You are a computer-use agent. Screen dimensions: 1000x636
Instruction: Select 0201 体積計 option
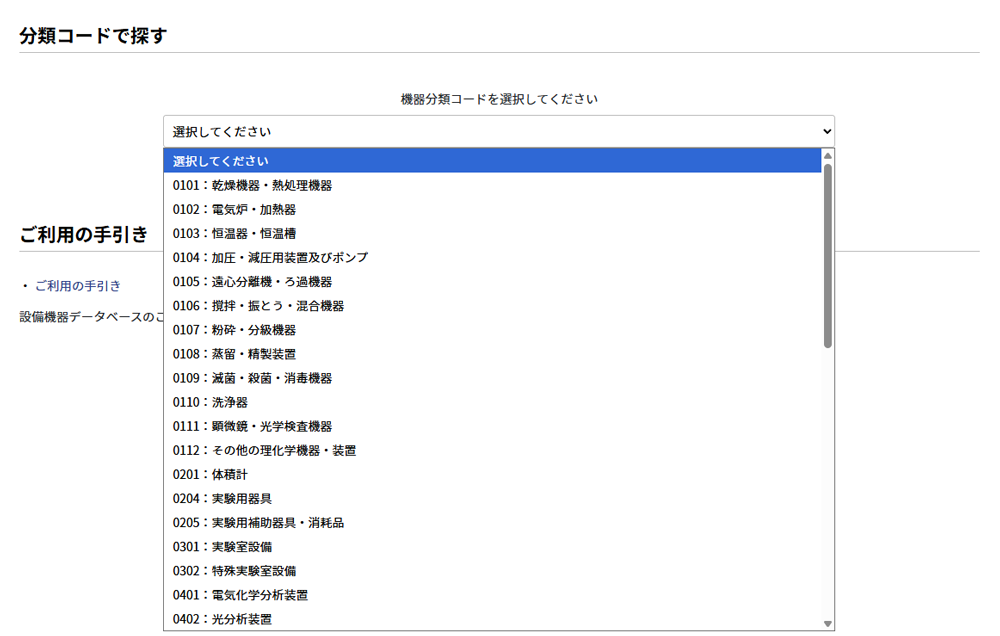(x=492, y=474)
